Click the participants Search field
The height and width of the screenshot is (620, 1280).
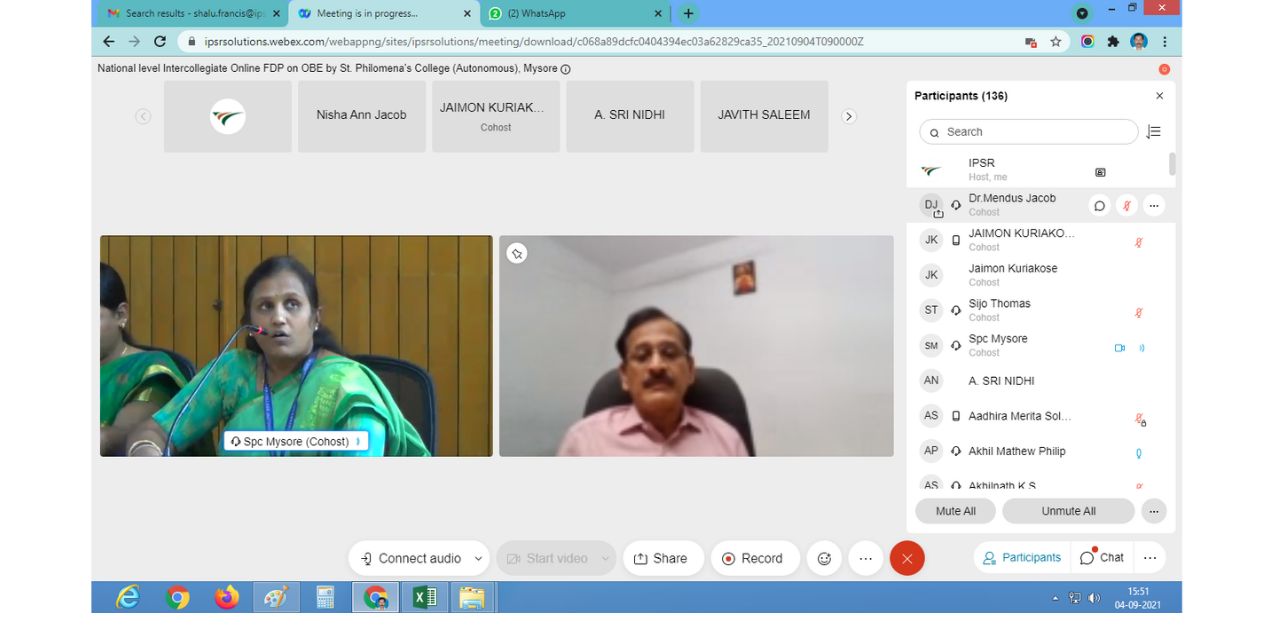click(1030, 132)
